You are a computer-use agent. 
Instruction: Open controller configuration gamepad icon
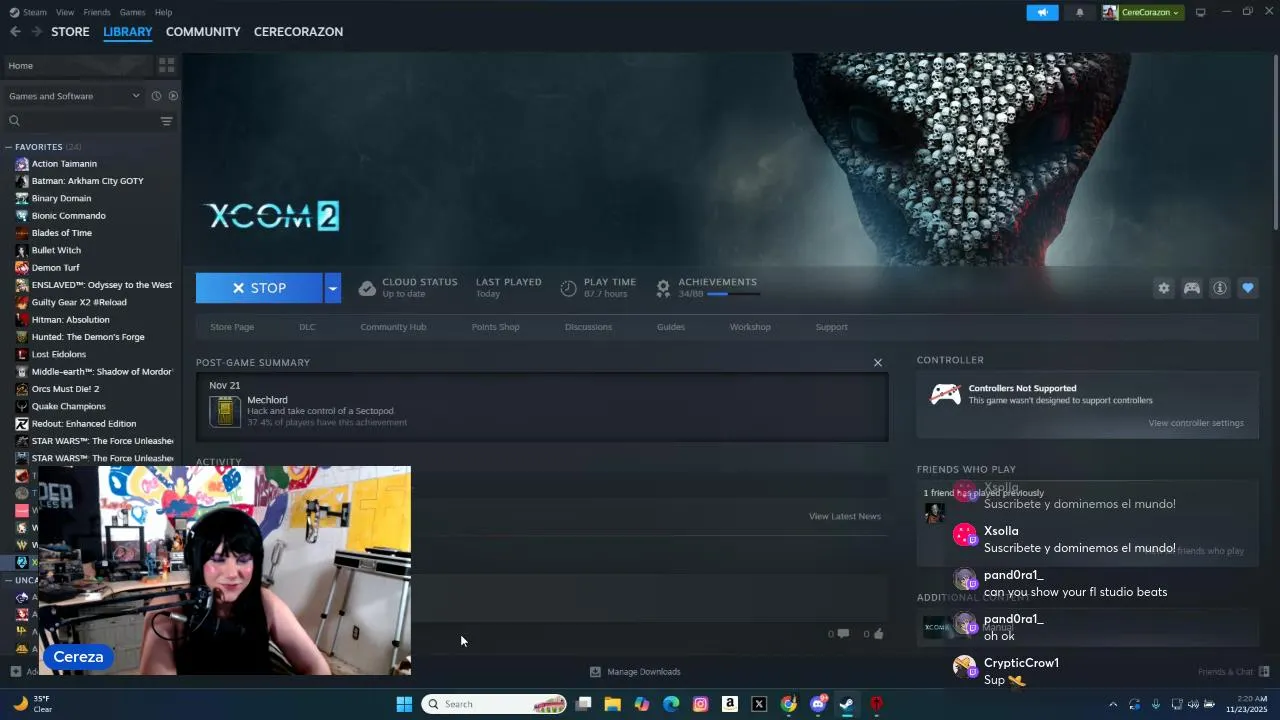1192,288
